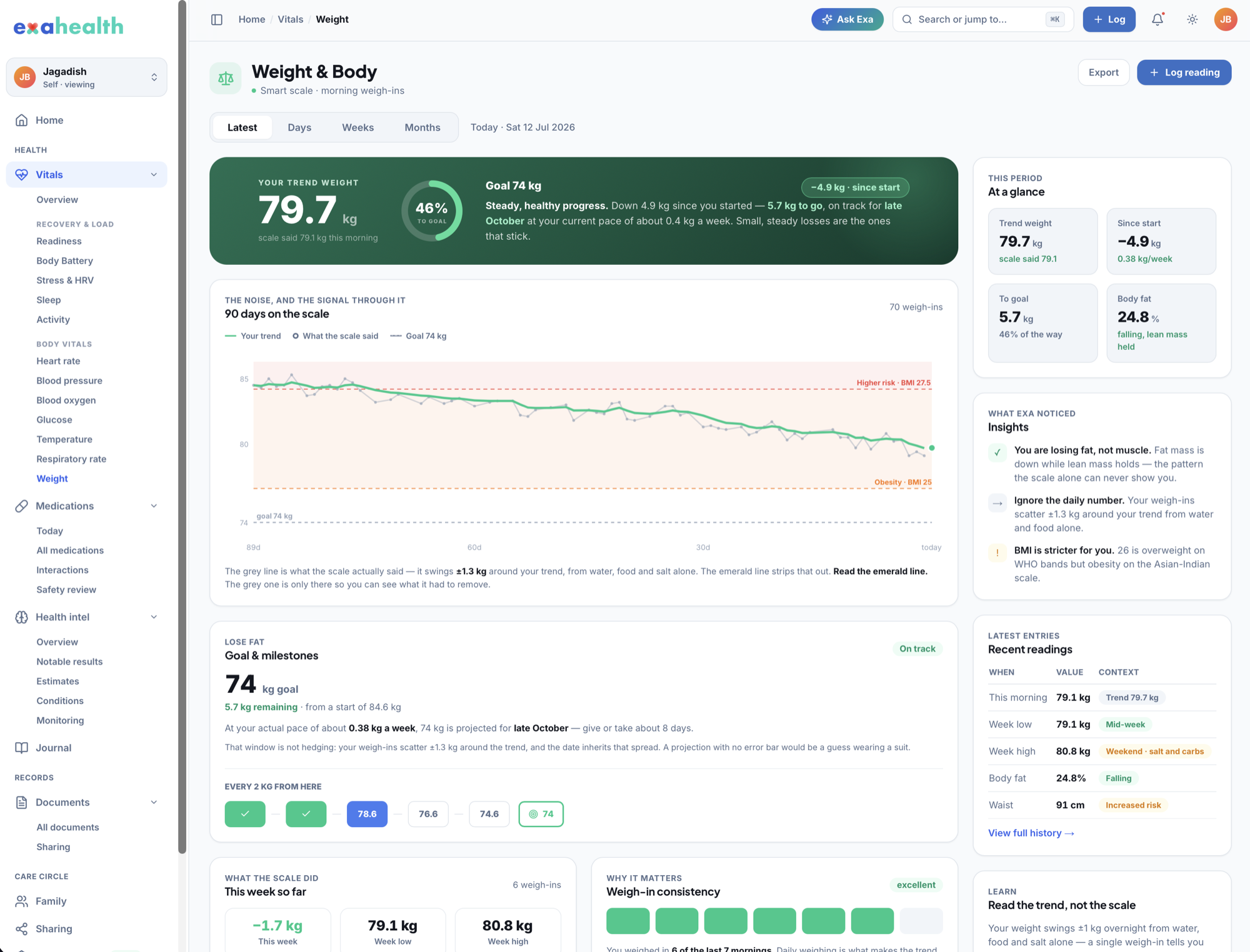Go to Home in the breadcrumb

point(252,19)
